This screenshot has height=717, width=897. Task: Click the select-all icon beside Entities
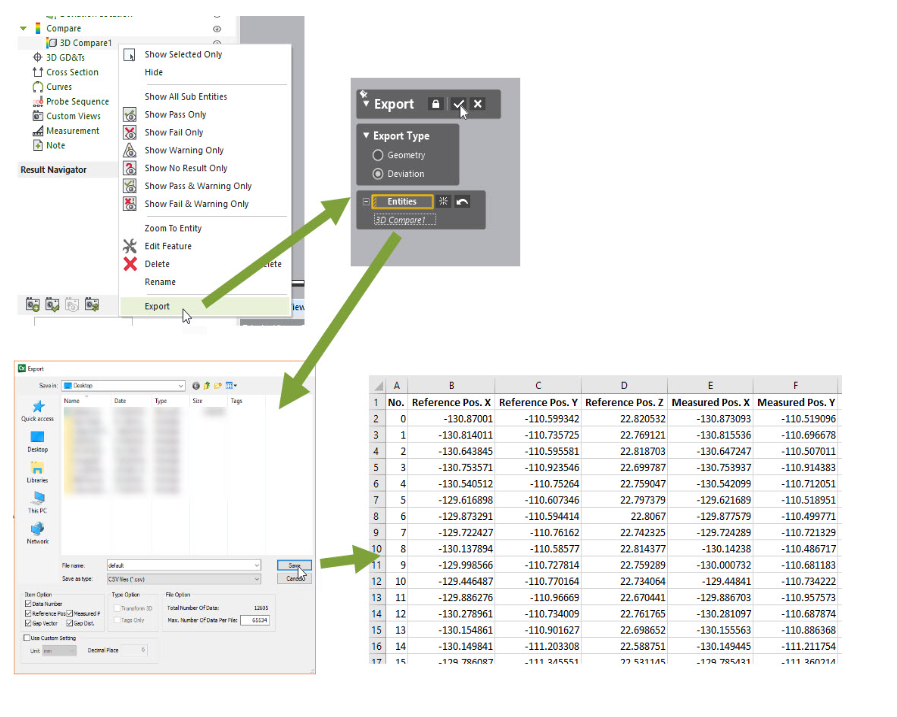pos(444,202)
